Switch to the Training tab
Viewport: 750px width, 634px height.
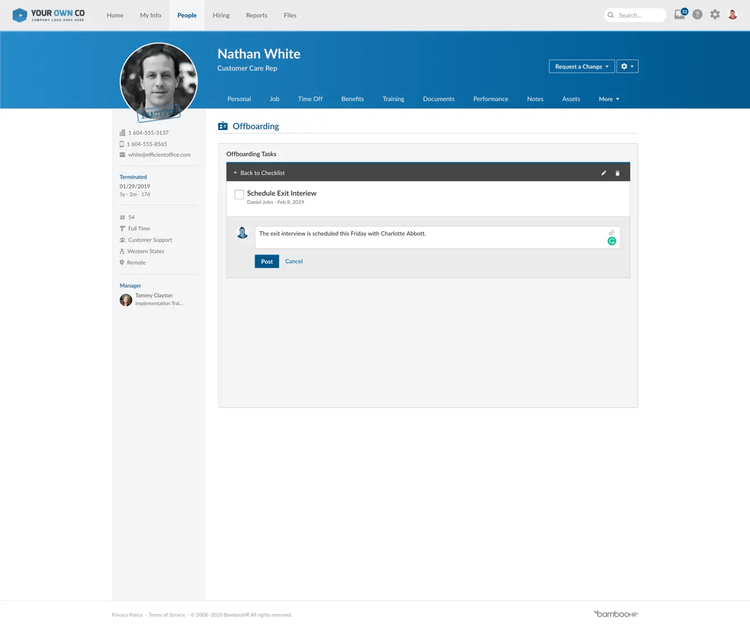click(394, 99)
